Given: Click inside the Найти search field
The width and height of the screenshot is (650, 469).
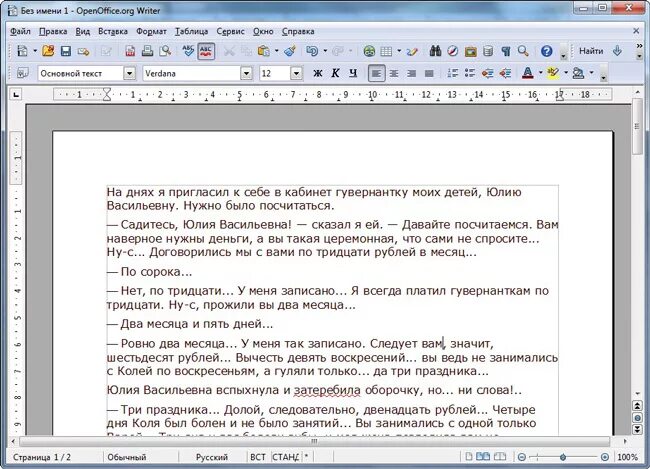Looking at the screenshot, I should tap(591, 51).
